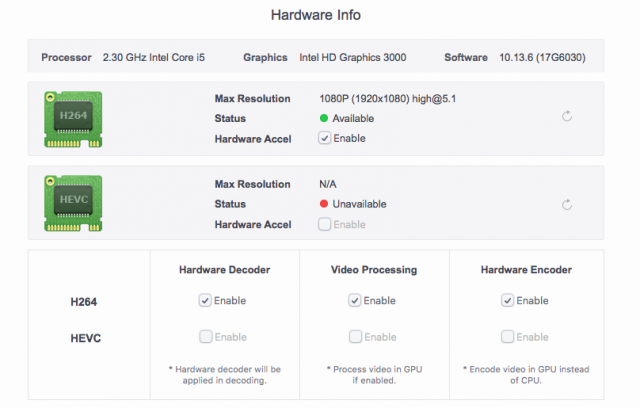
Task: Toggle HEVC Hardware Encoder Enable checkbox
Action: pos(507,337)
